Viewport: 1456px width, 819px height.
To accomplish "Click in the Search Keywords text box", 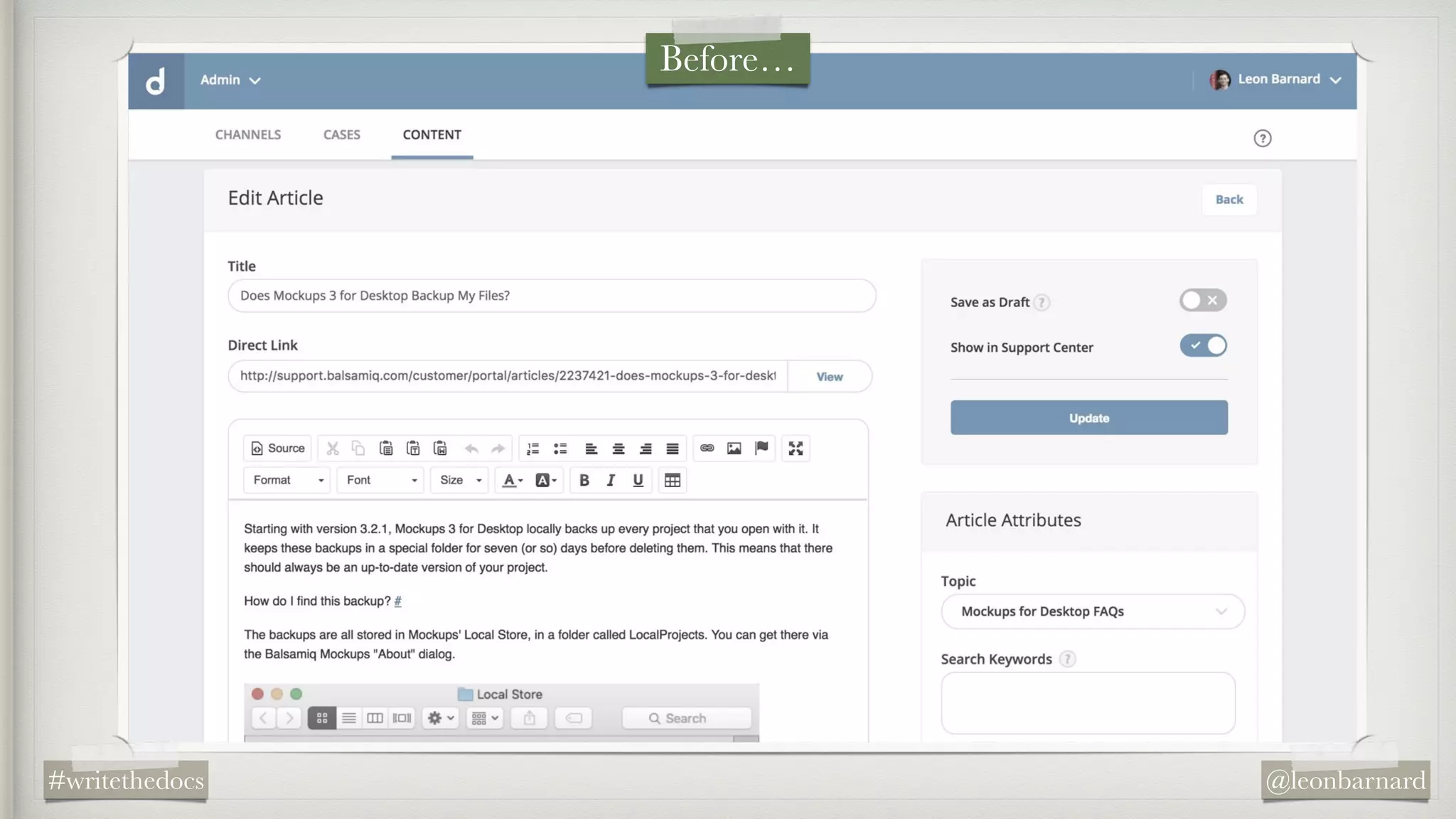I will (1088, 702).
